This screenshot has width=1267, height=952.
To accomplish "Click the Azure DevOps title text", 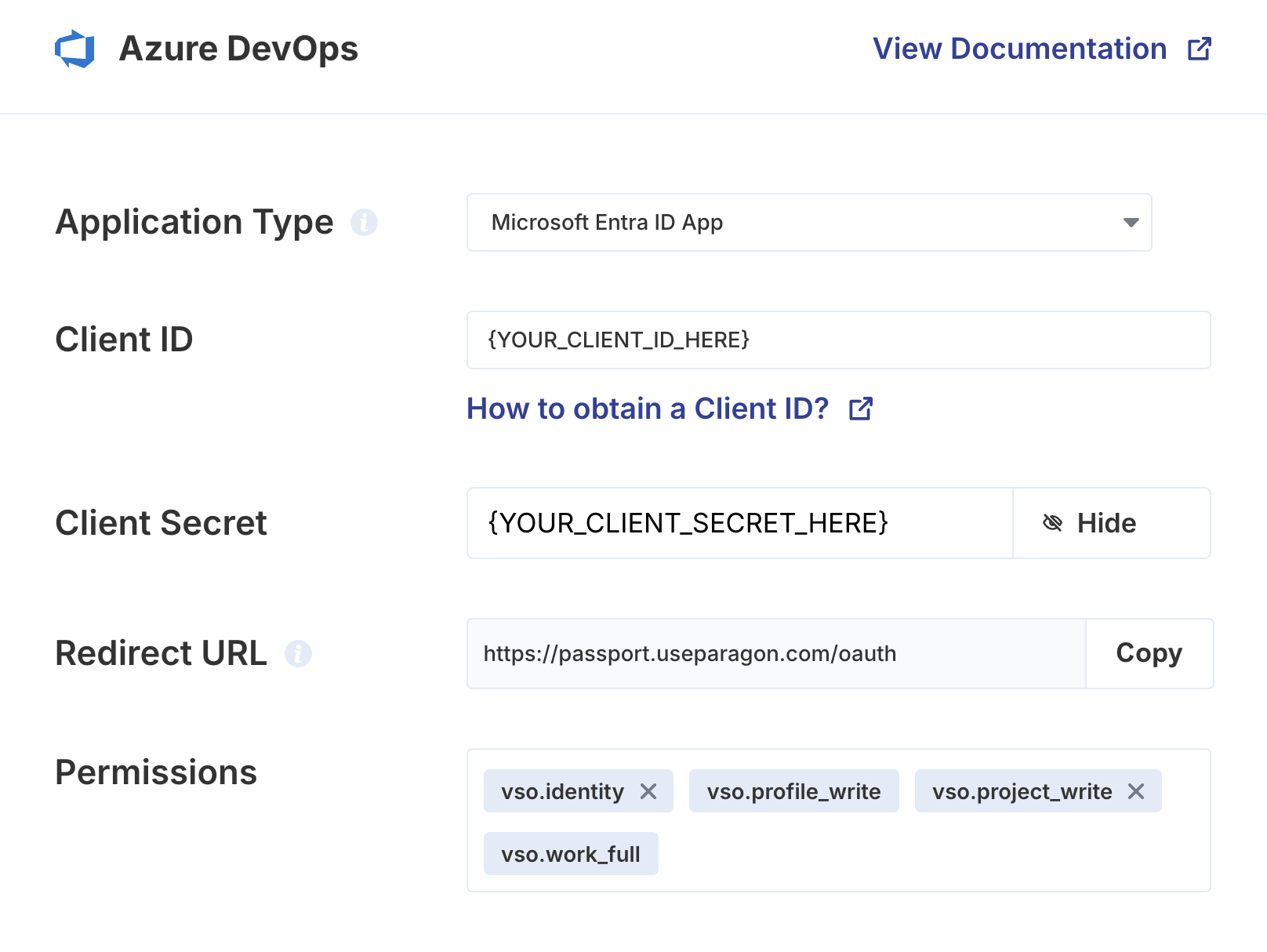I will click(238, 49).
